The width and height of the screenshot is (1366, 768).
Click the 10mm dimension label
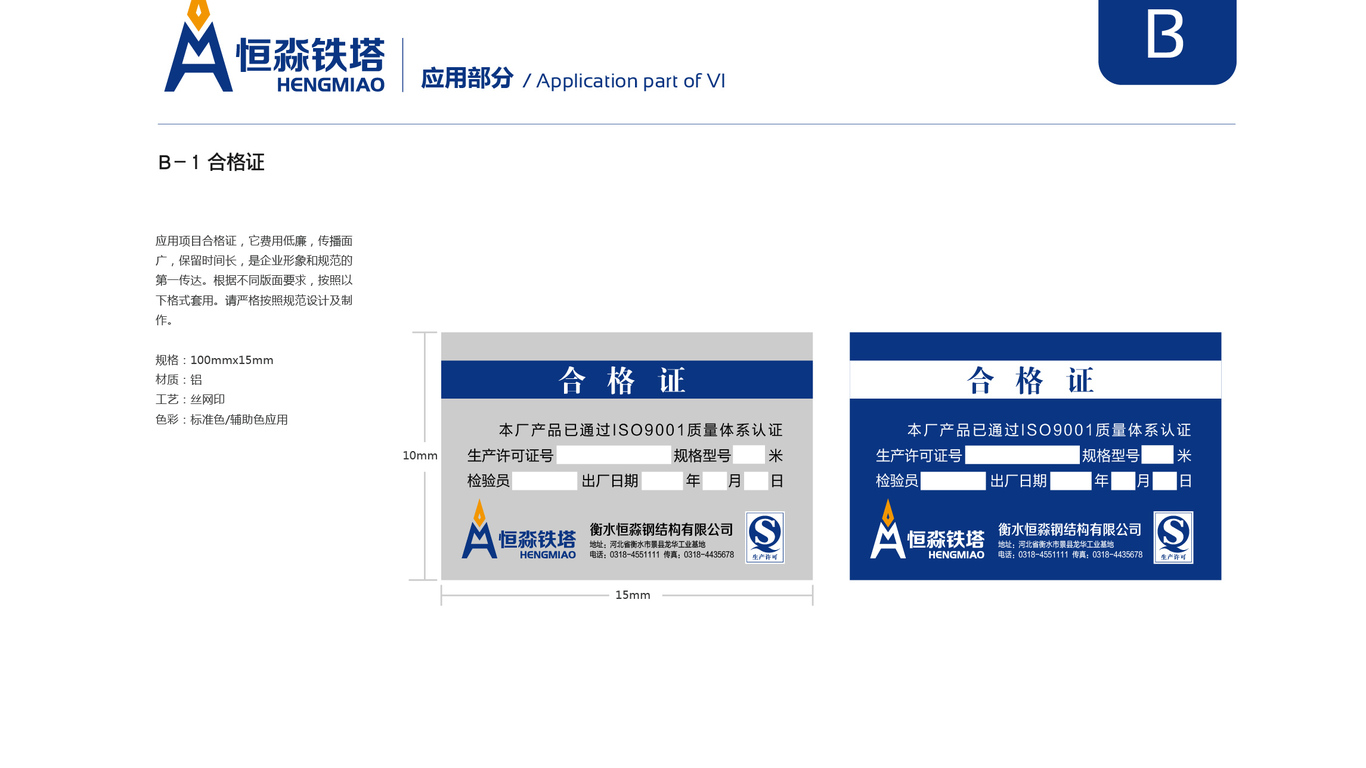pyautogui.click(x=420, y=455)
